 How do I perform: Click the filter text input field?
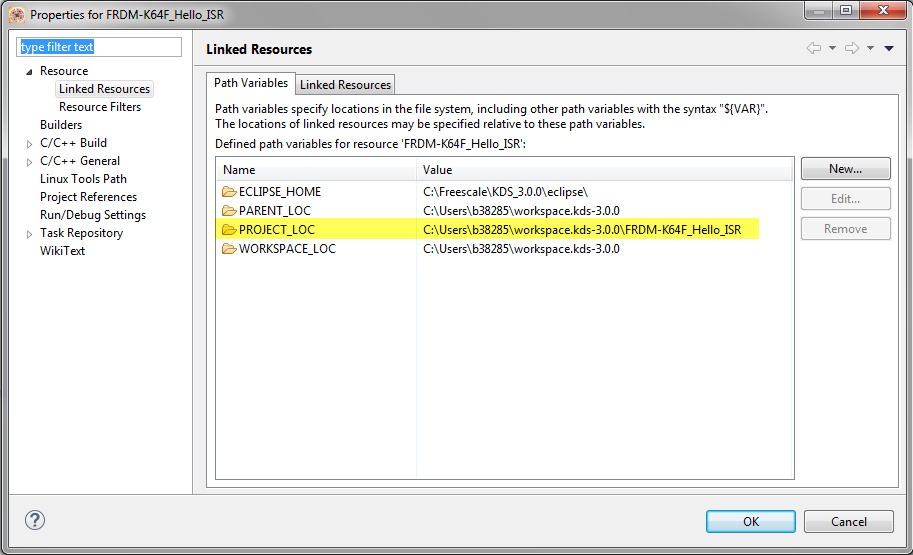point(100,47)
